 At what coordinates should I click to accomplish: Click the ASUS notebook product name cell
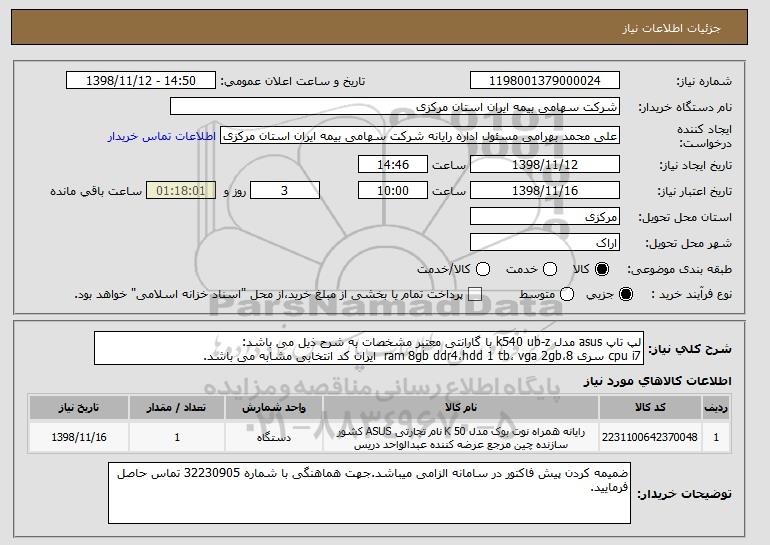click(x=461, y=437)
